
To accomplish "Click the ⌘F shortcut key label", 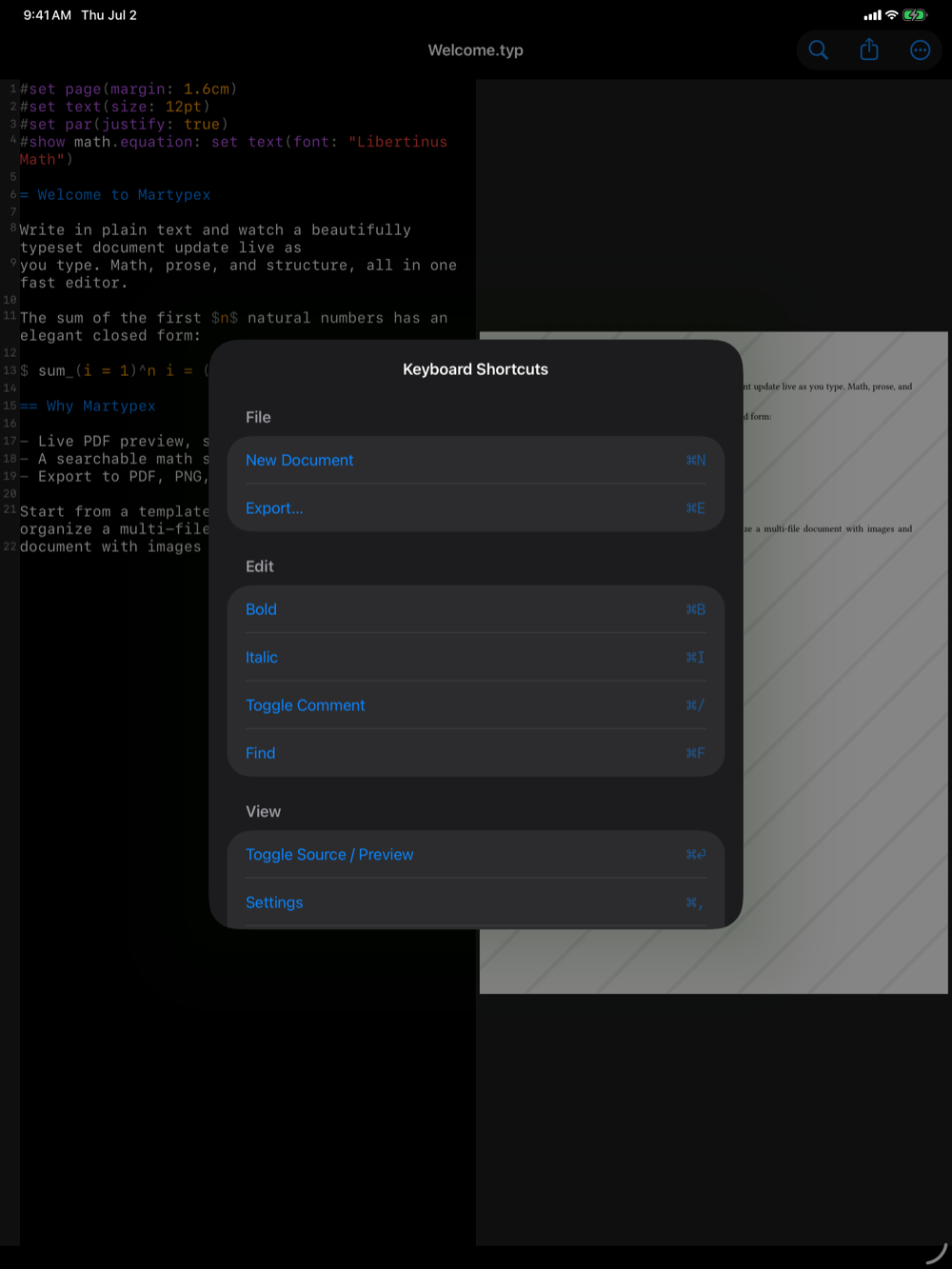I will pos(696,753).
